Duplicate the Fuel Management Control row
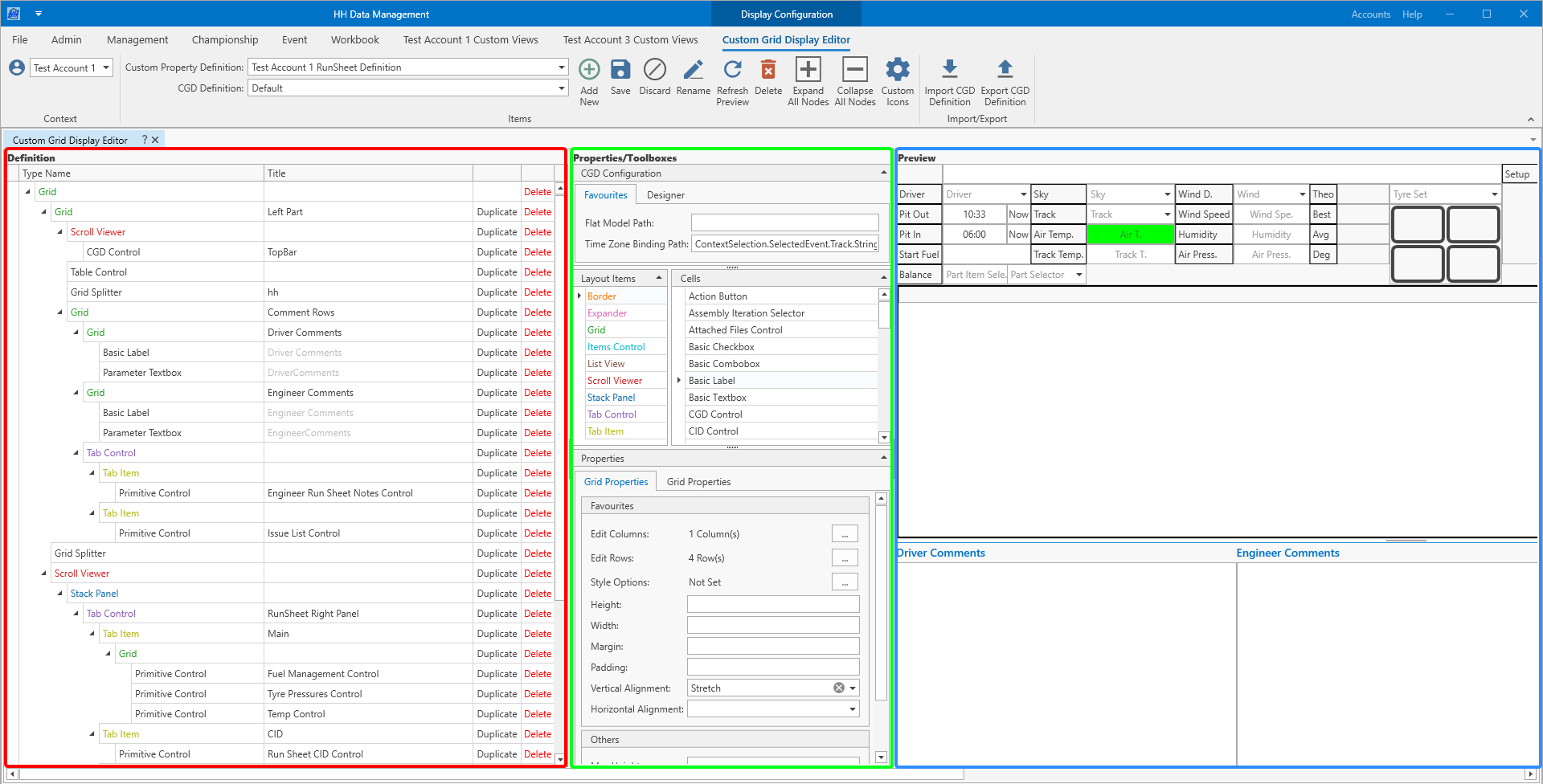1543x784 pixels. point(497,674)
